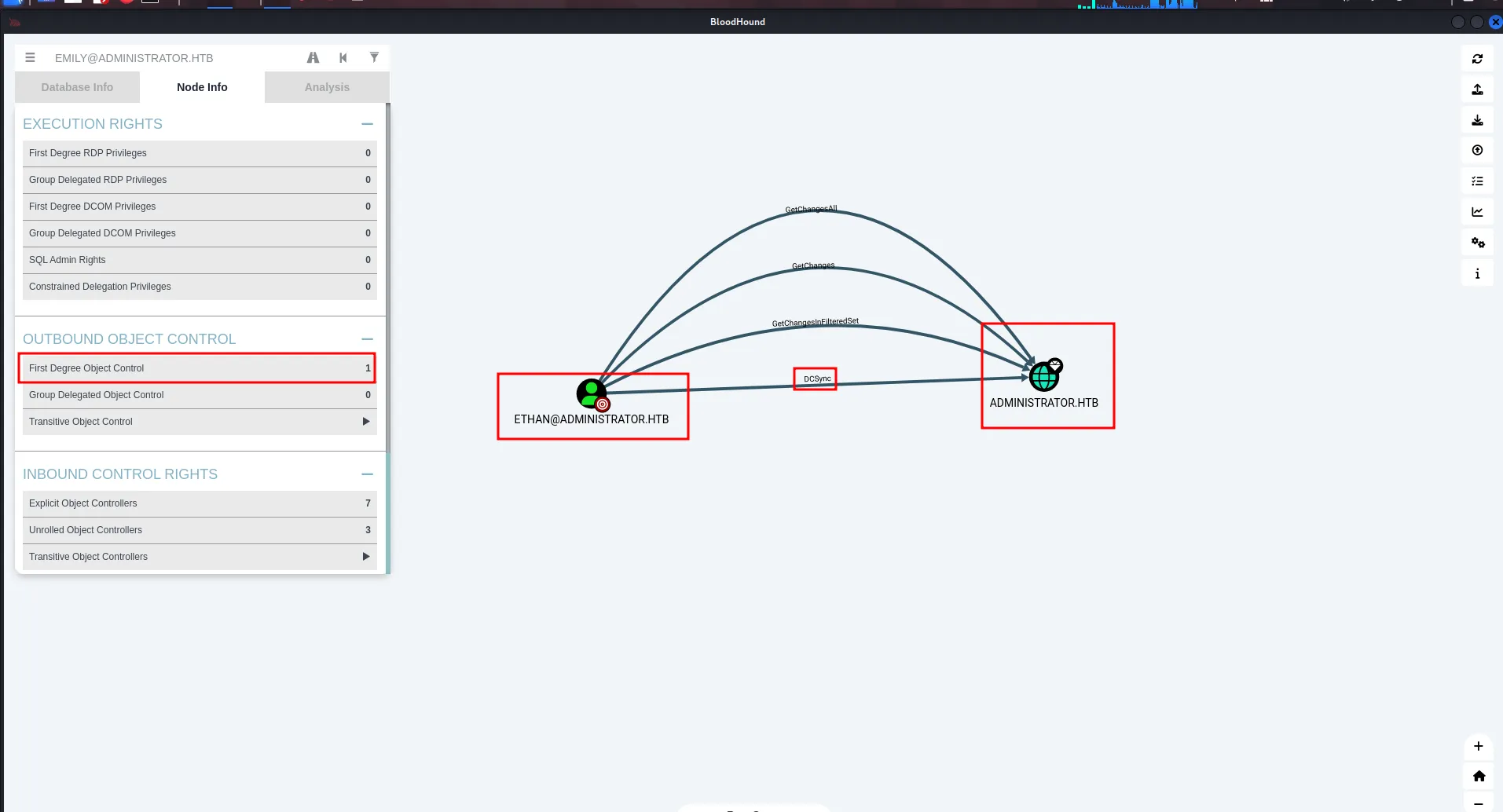Click the GetChanges edge label
Viewport: 1503px width, 812px height.
click(813, 265)
